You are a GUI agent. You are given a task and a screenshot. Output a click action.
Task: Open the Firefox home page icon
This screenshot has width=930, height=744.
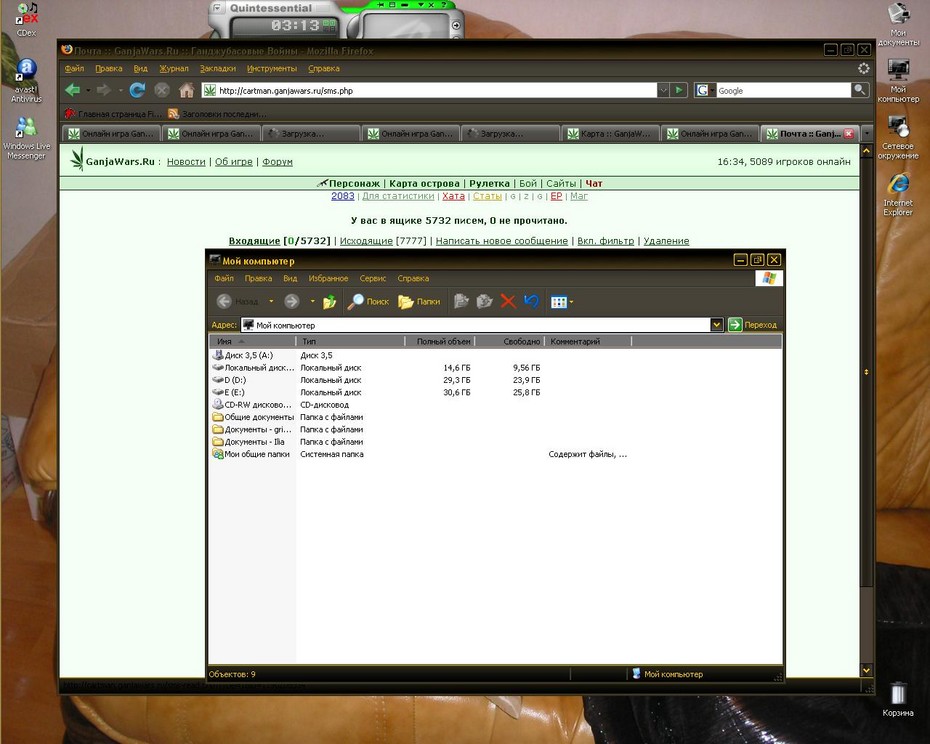click(187, 90)
